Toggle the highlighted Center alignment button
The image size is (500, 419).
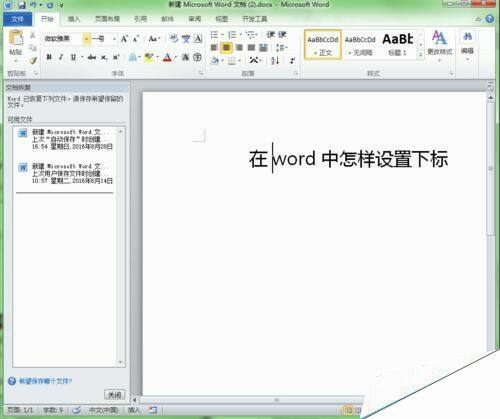(x=226, y=48)
